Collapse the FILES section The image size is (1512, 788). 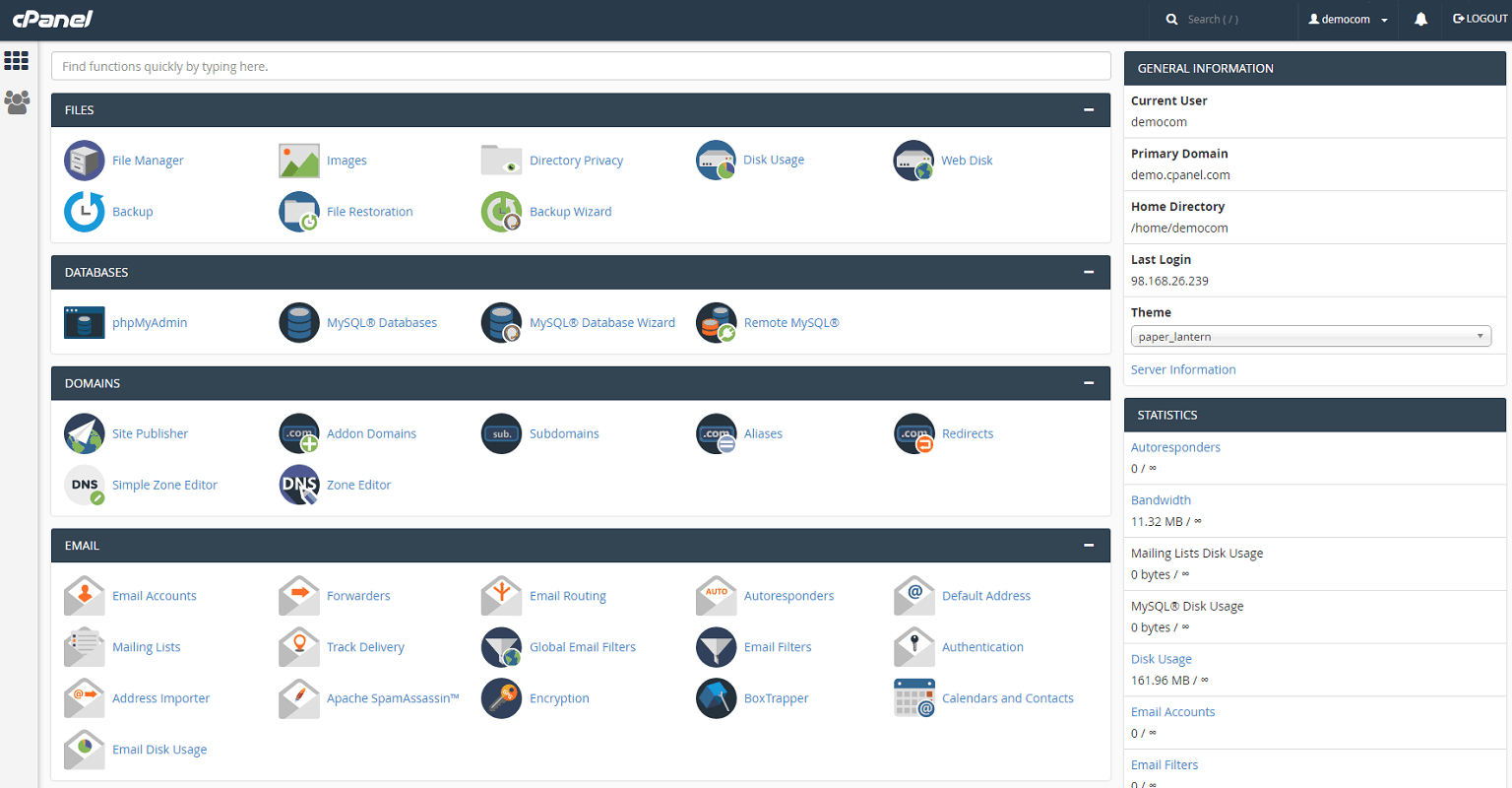point(1089,110)
